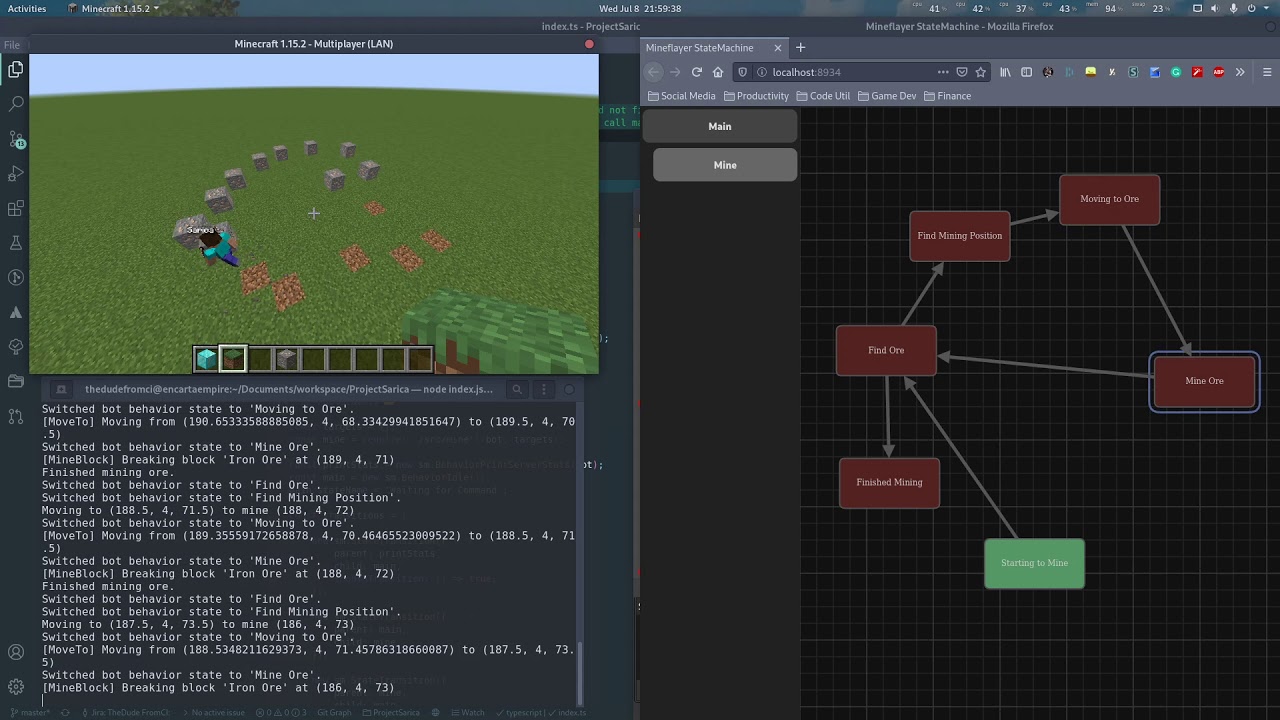Show site information icon in URL bar
Viewport: 1280px width, 720px height.
click(760, 72)
